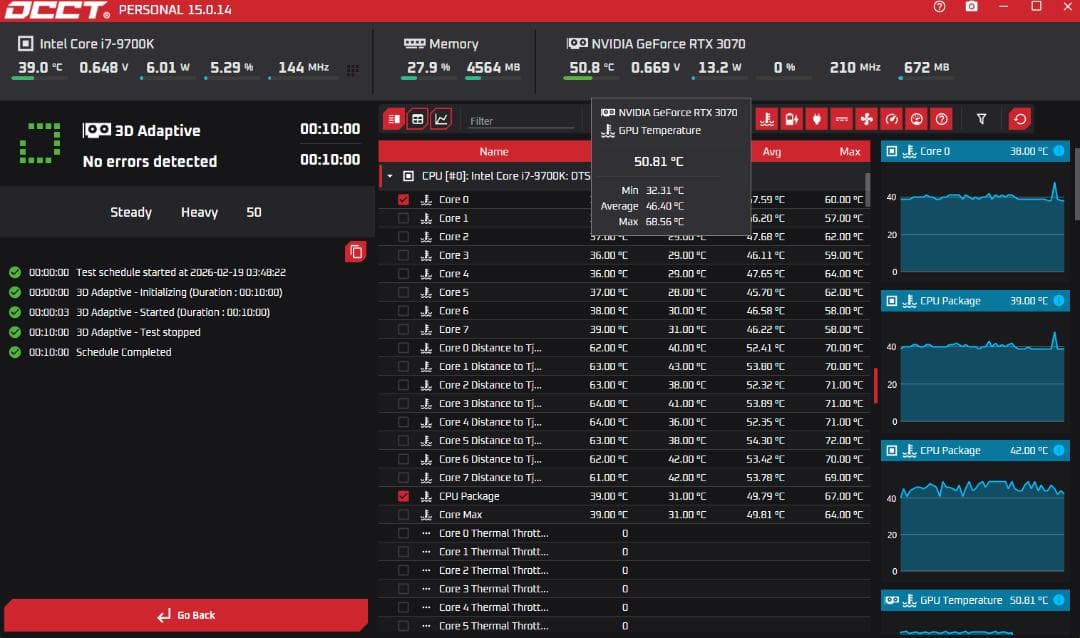Switch to the table view layout icon
The width and height of the screenshot is (1080, 638).
pyautogui.click(x=417, y=119)
